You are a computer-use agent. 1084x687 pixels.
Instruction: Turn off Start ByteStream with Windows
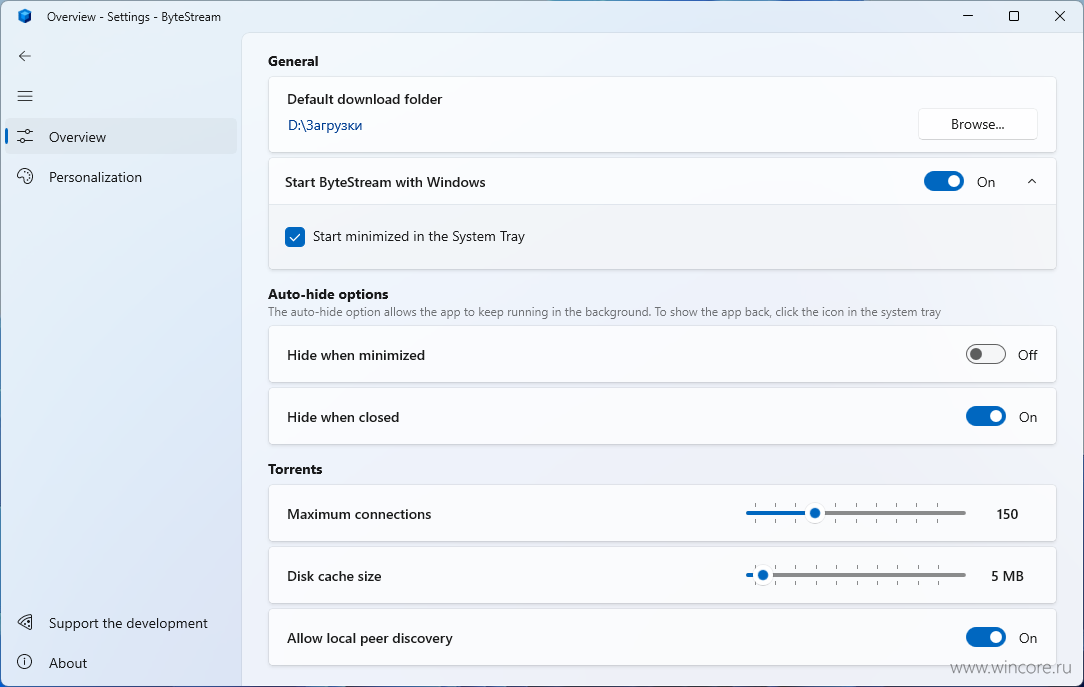click(944, 182)
